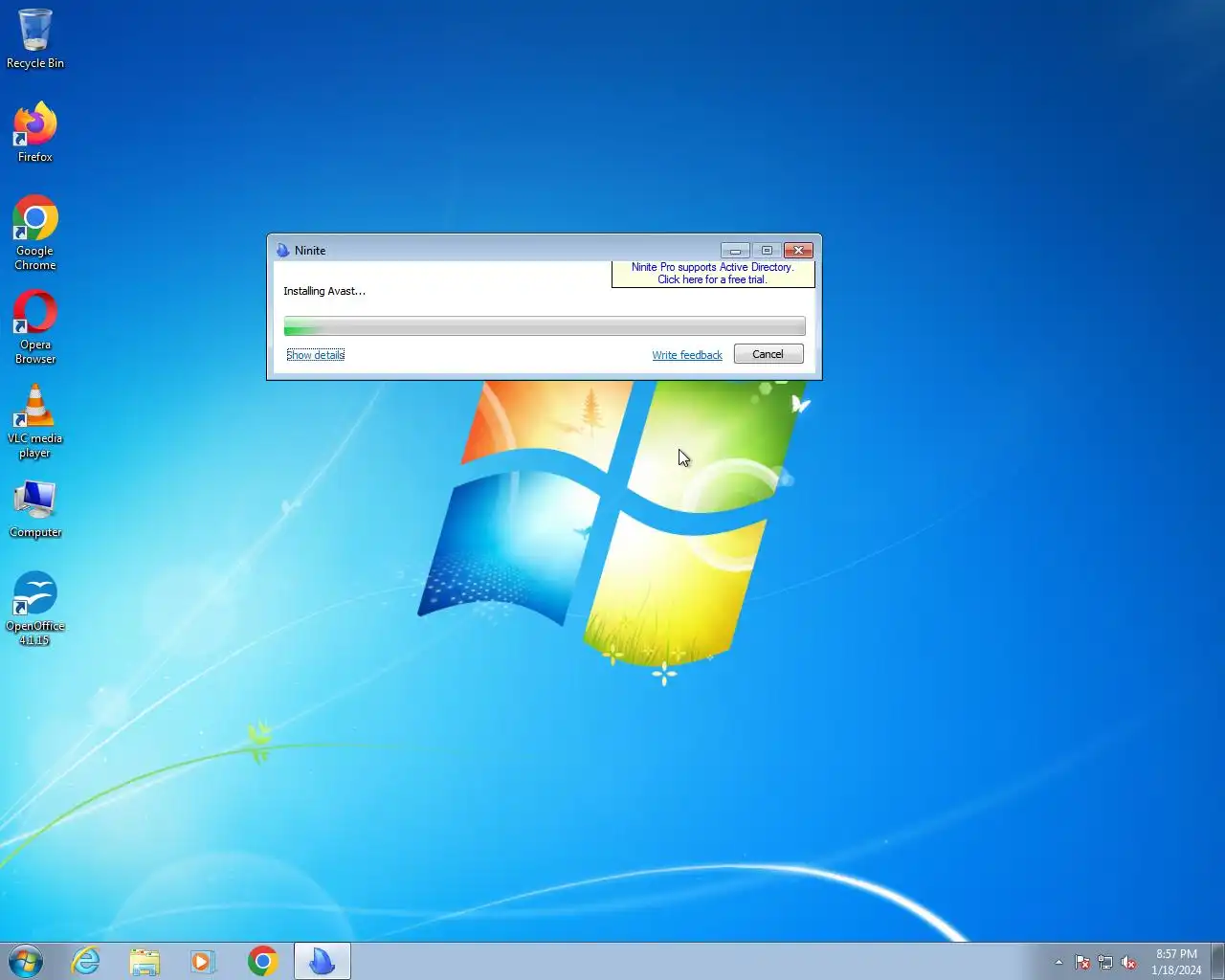Cancel the Ninite installation
Viewport: 1225px width, 980px height.
[768, 354]
